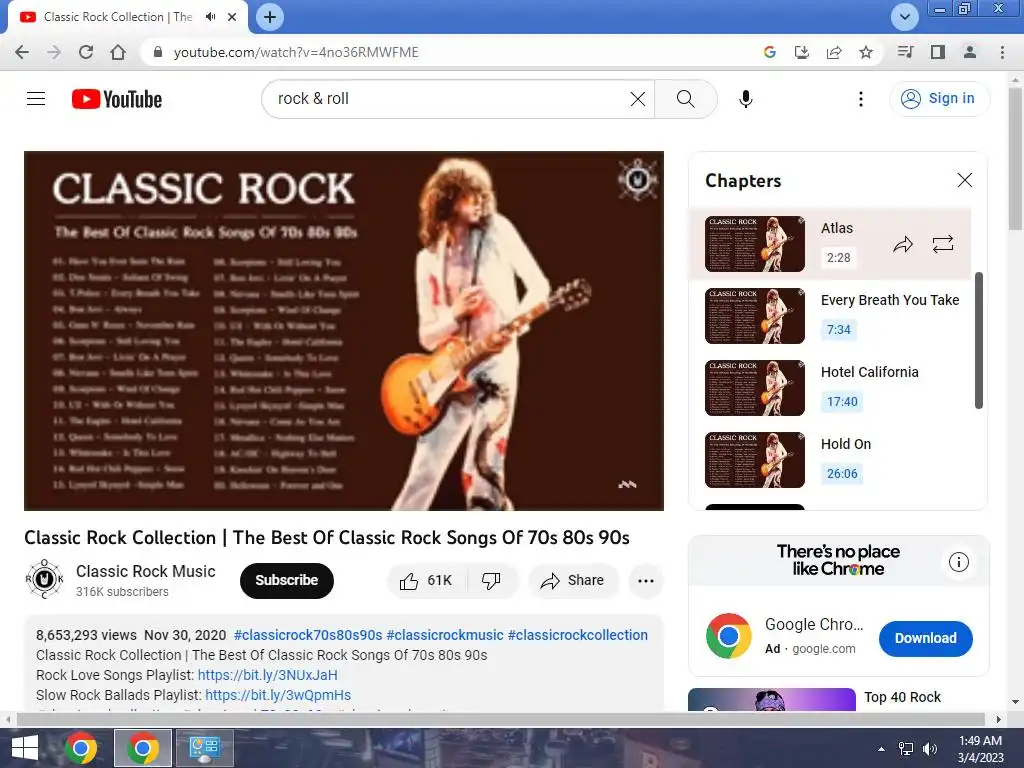Open #classicrock70s80s90s hashtag
The width and height of the screenshot is (1024, 768).
point(308,635)
